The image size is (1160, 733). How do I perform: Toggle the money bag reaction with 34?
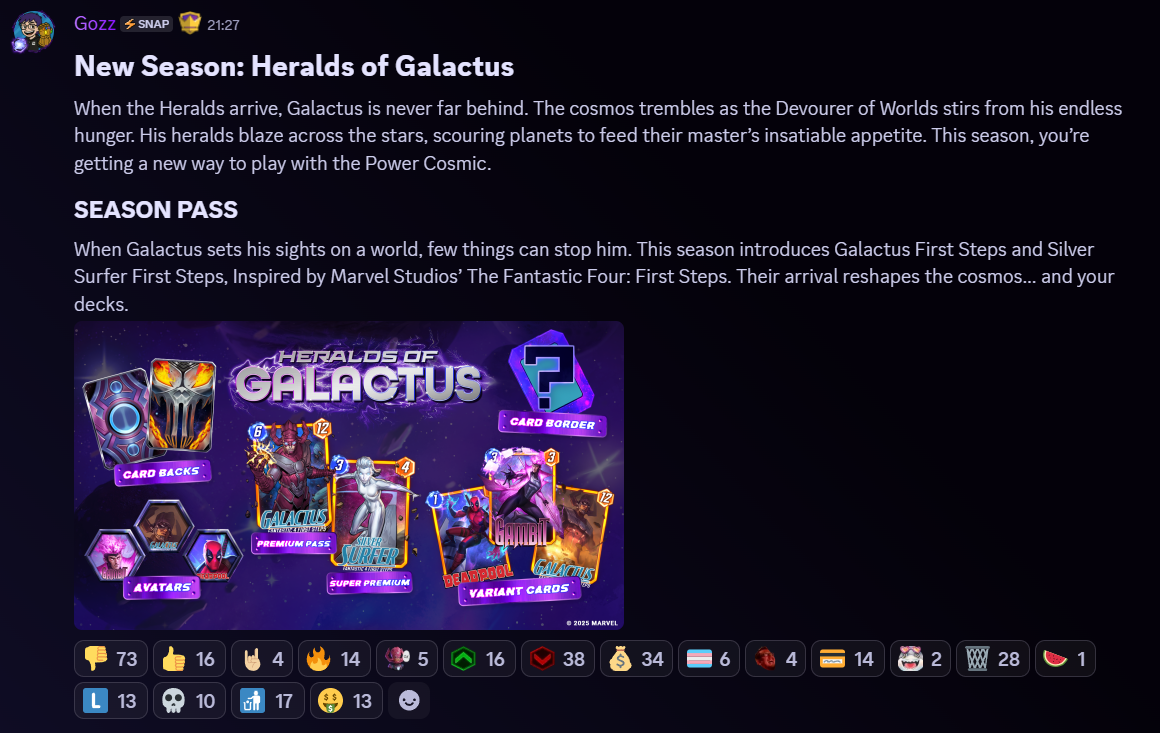click(636, 658)
